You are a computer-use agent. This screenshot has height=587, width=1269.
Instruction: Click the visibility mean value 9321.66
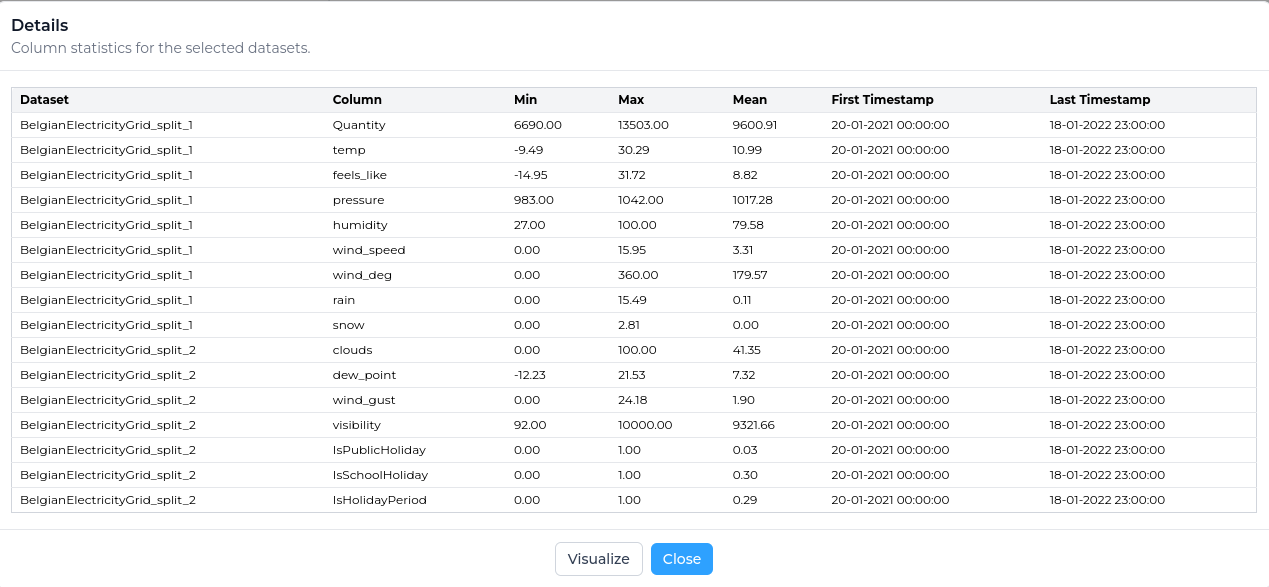pyautogui.click(x=754, y=425)
